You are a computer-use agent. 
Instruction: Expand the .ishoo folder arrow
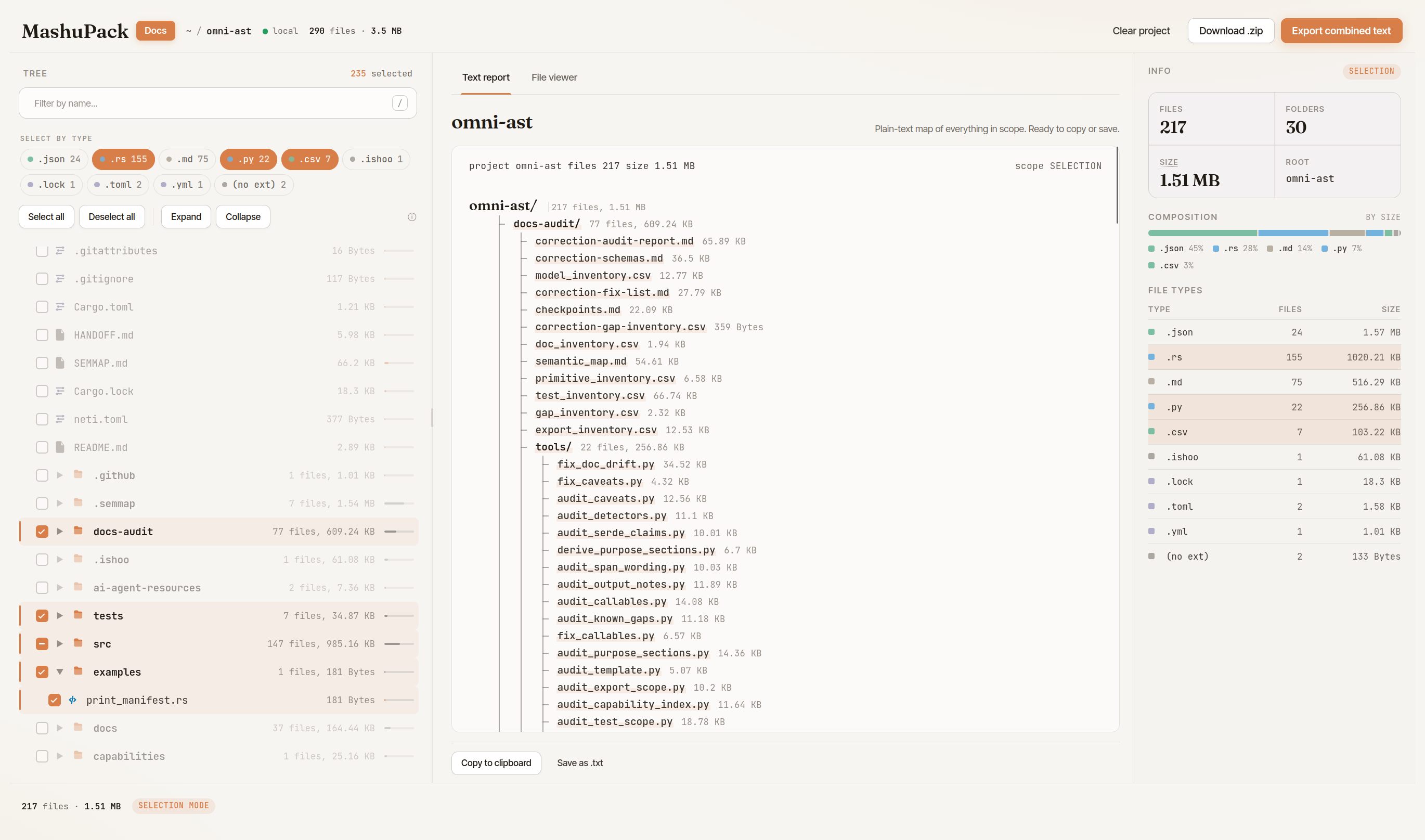(59, 559)
